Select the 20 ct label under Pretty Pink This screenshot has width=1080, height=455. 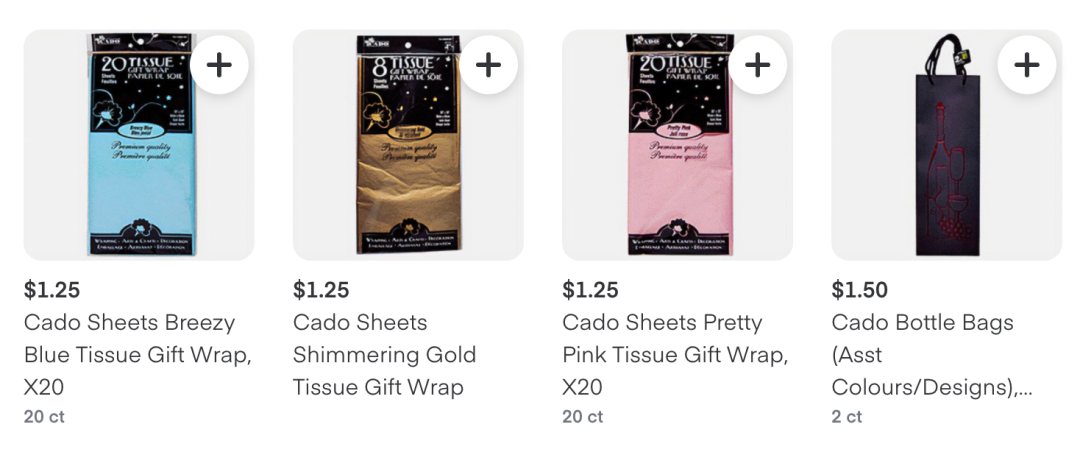point(583,416)
